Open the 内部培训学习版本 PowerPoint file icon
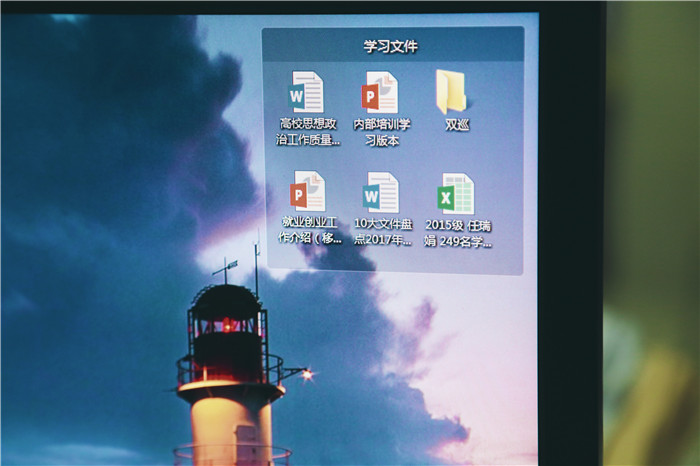The image size is (700, 466). tap(380, 92)
